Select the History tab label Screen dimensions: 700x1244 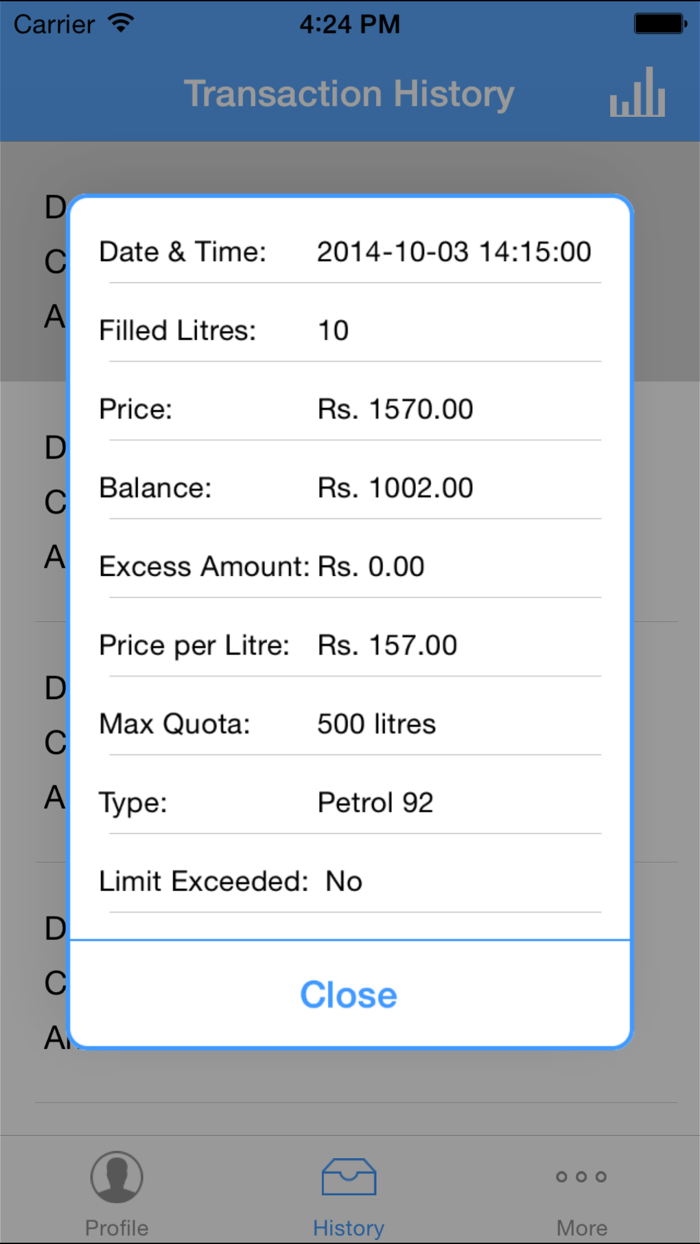(348, 1228)
